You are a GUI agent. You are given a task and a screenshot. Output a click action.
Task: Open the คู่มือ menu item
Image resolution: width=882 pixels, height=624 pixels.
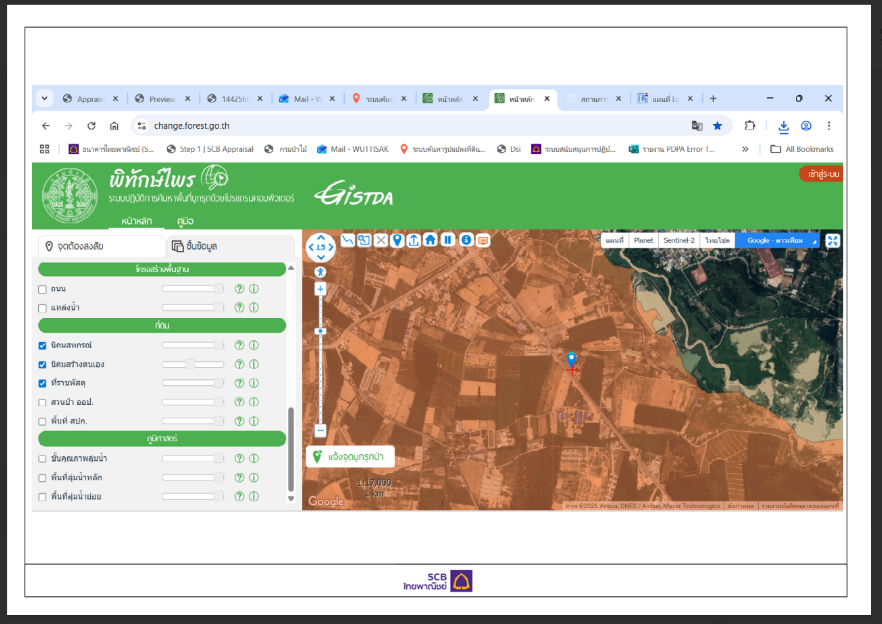click(x=185, y=221)
